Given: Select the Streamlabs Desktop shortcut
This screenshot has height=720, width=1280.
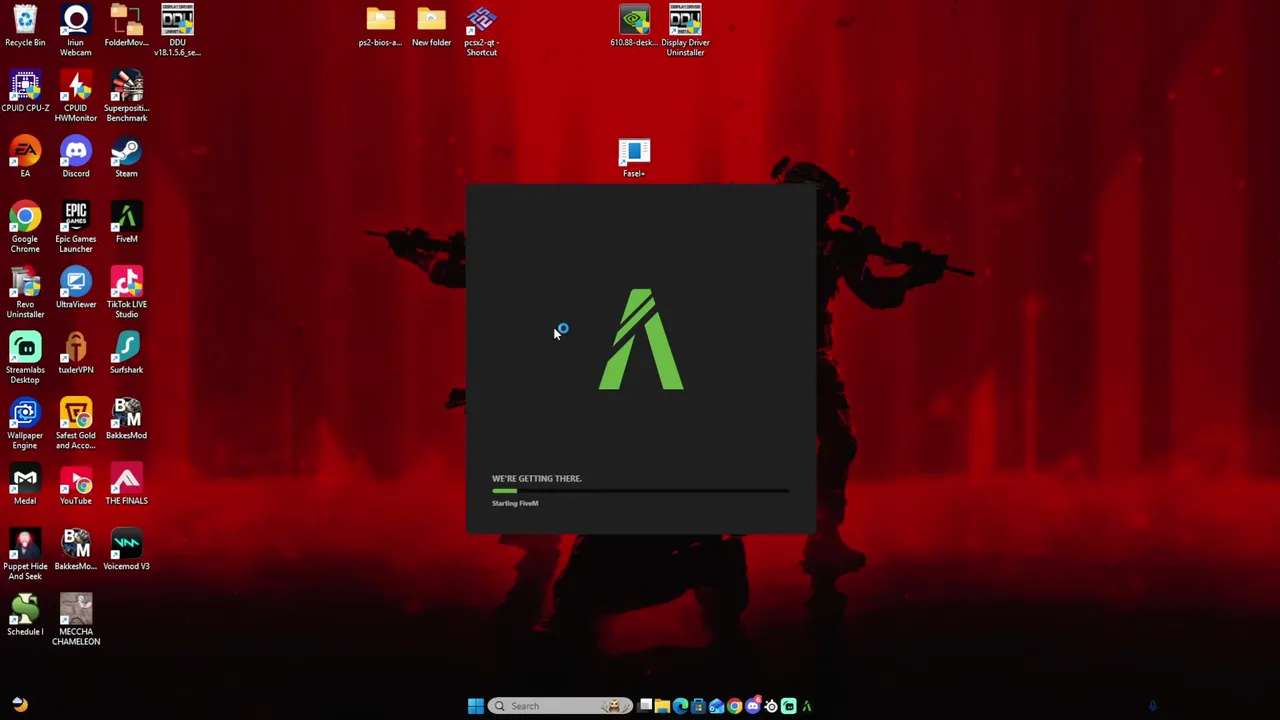Looking at the screenshot, I should [x=25, y=358].
